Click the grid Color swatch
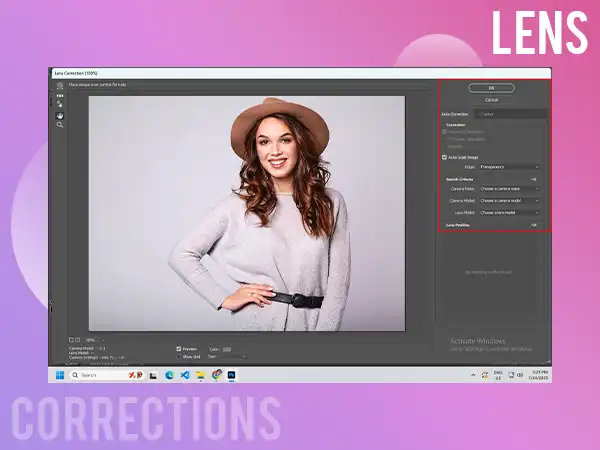Viewport: 600px width, 450px height. pos(227,349)
